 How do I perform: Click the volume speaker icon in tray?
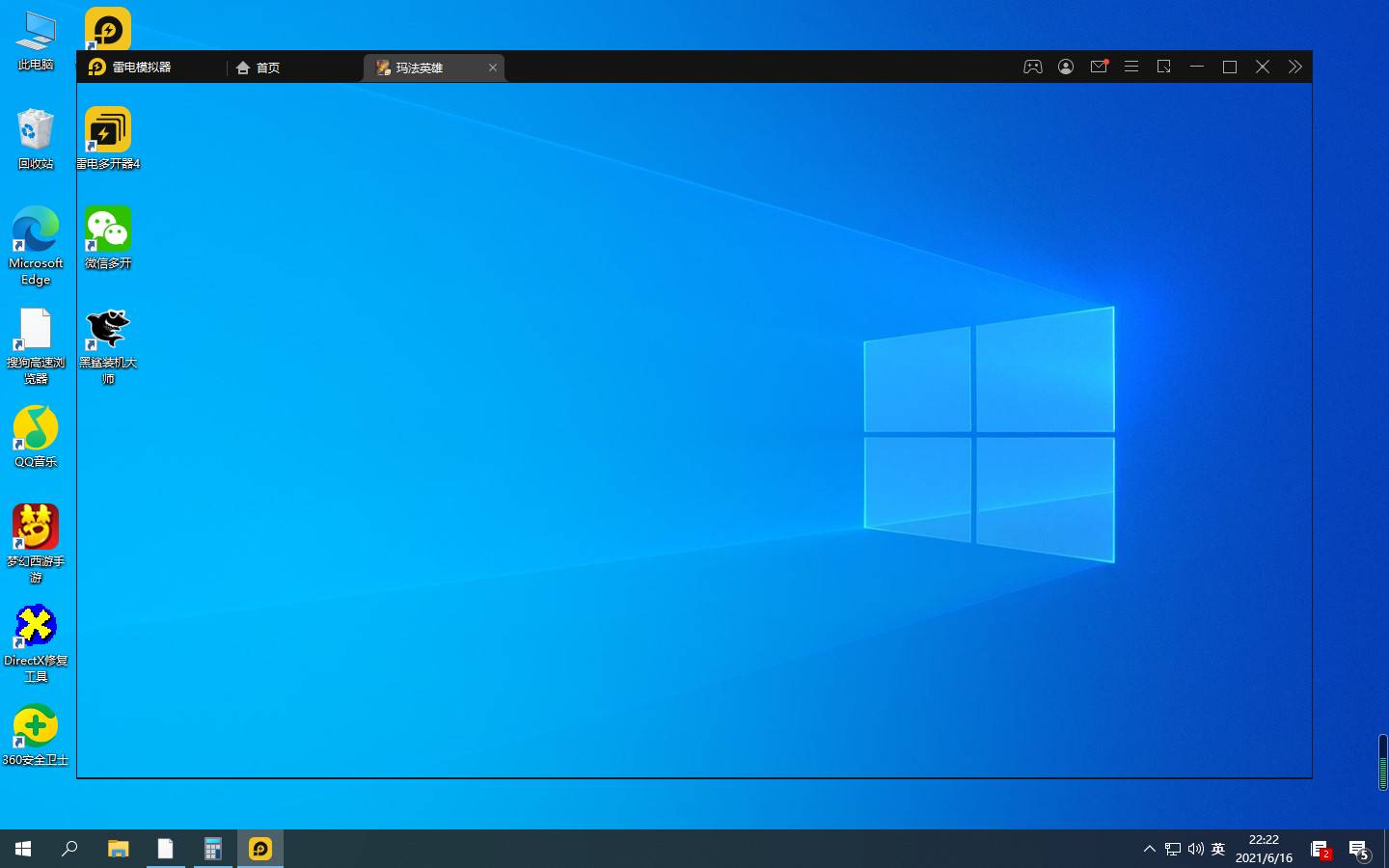pos(1196,849)
